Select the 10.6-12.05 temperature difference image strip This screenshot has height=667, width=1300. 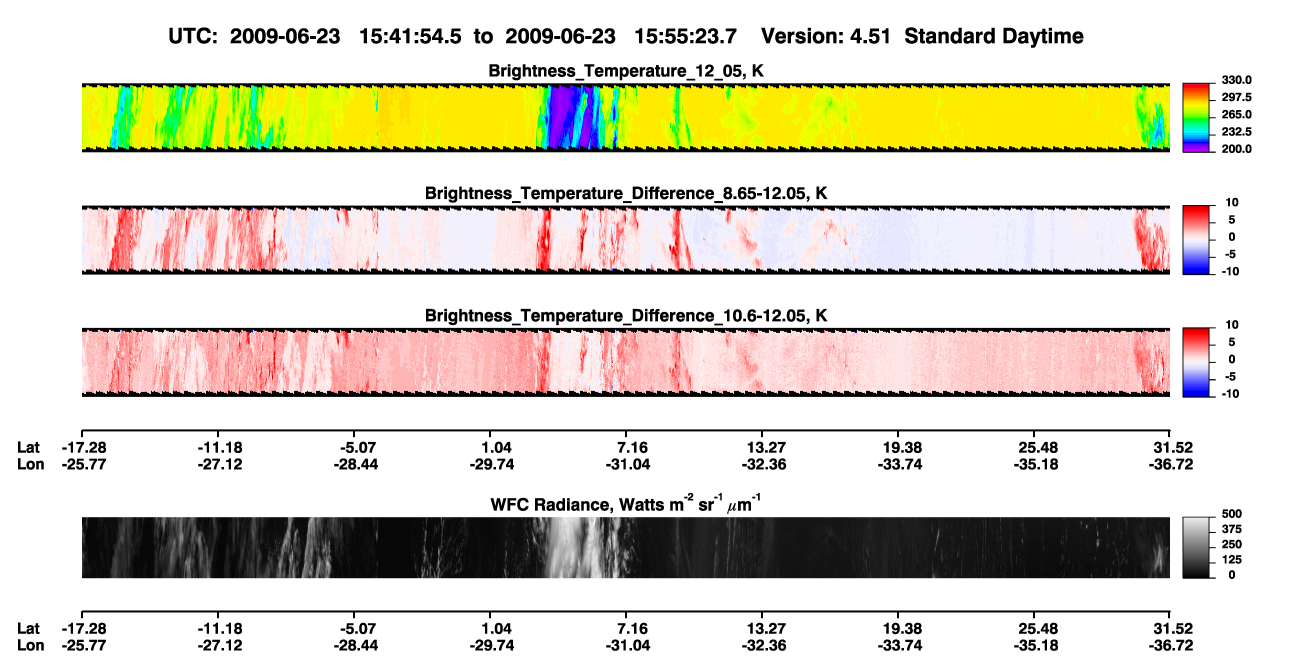pyautogui.click(x=626, y=362)
